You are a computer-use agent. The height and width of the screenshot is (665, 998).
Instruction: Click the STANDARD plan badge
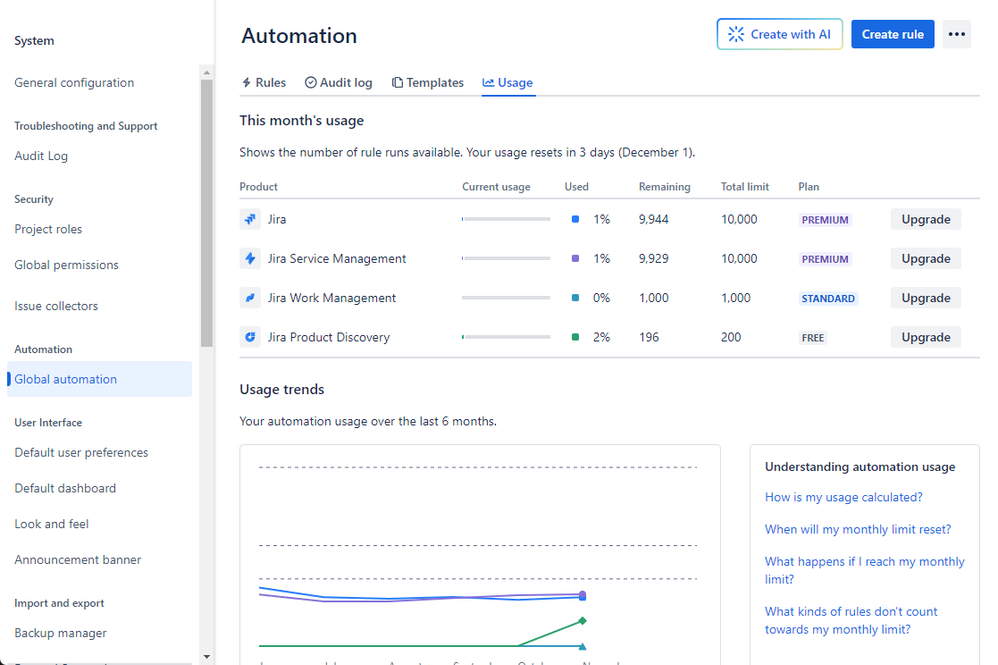click(x=828, y=298)
